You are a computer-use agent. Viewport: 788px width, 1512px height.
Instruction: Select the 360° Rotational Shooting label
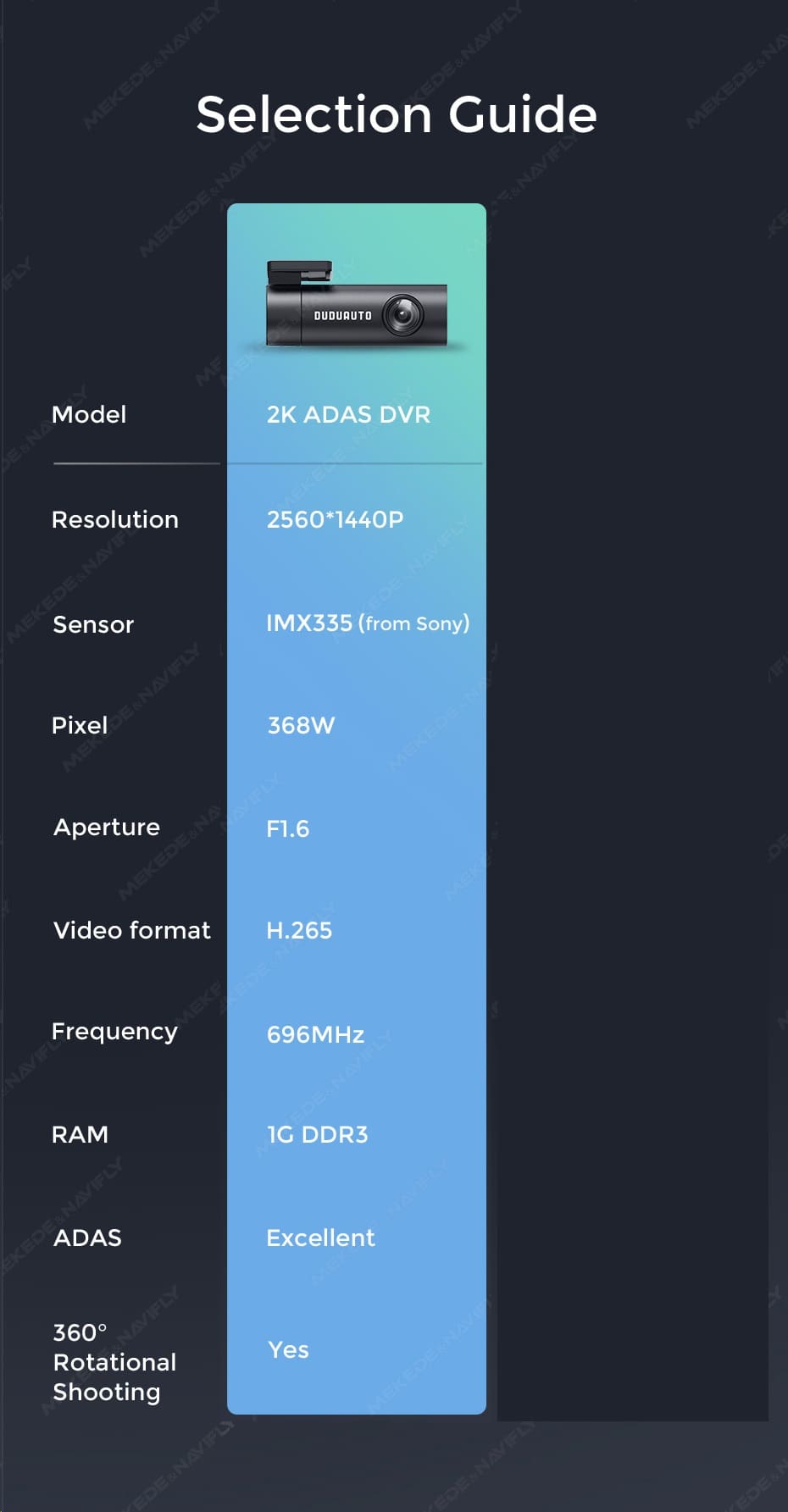(115, 1362)
